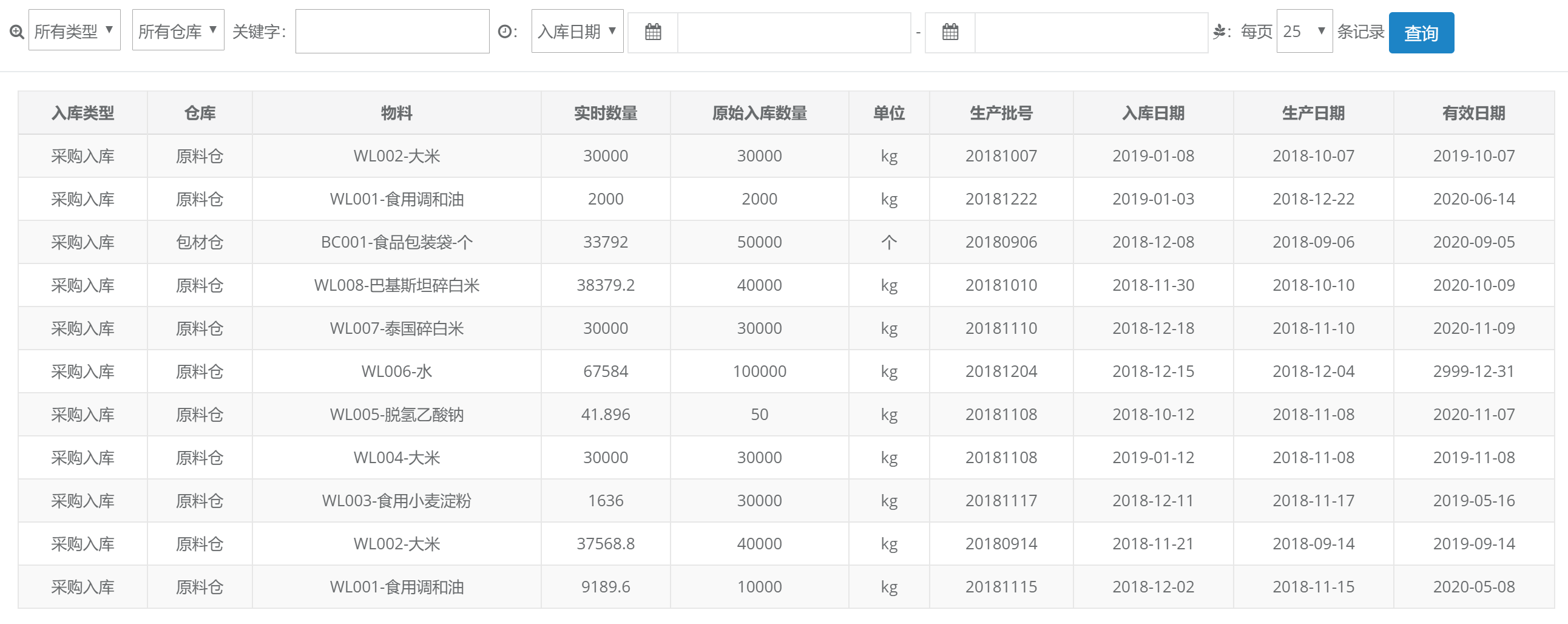Open the 25 records per page dropdown
The height and width of the screenshot is (624, 1568).
(x=1304, y=32)
